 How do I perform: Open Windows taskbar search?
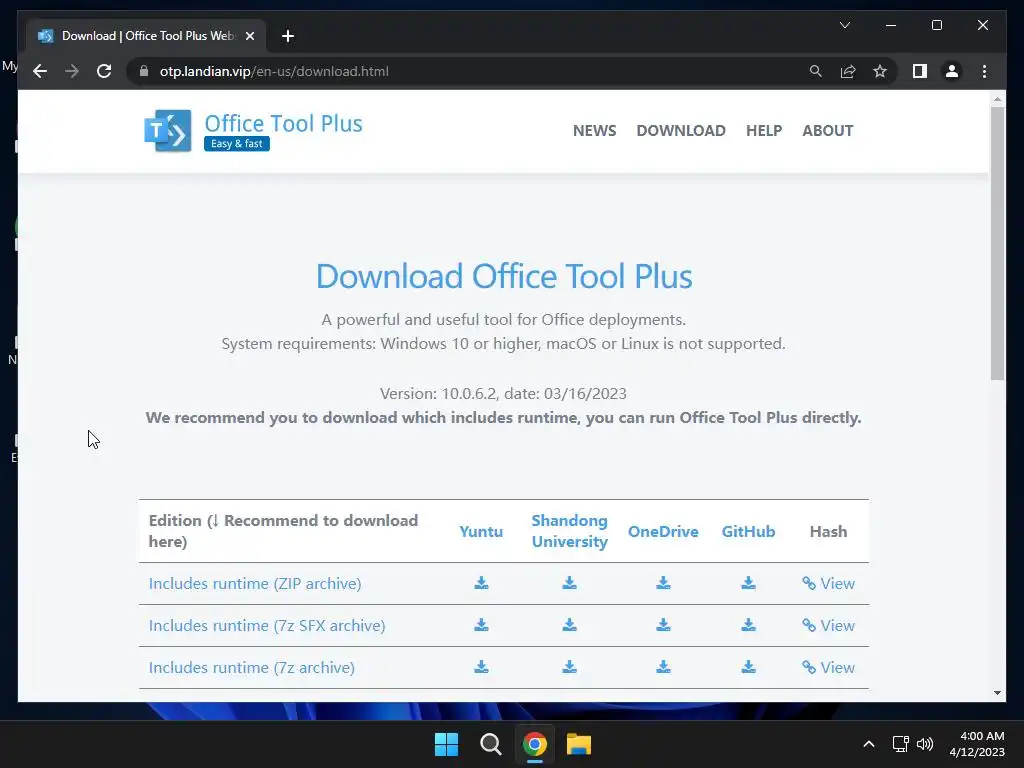pos(490,744)
